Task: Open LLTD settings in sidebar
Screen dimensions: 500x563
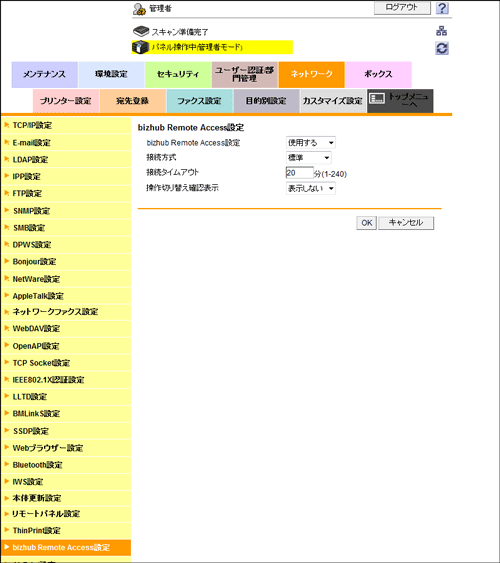Action: [66, 397]
